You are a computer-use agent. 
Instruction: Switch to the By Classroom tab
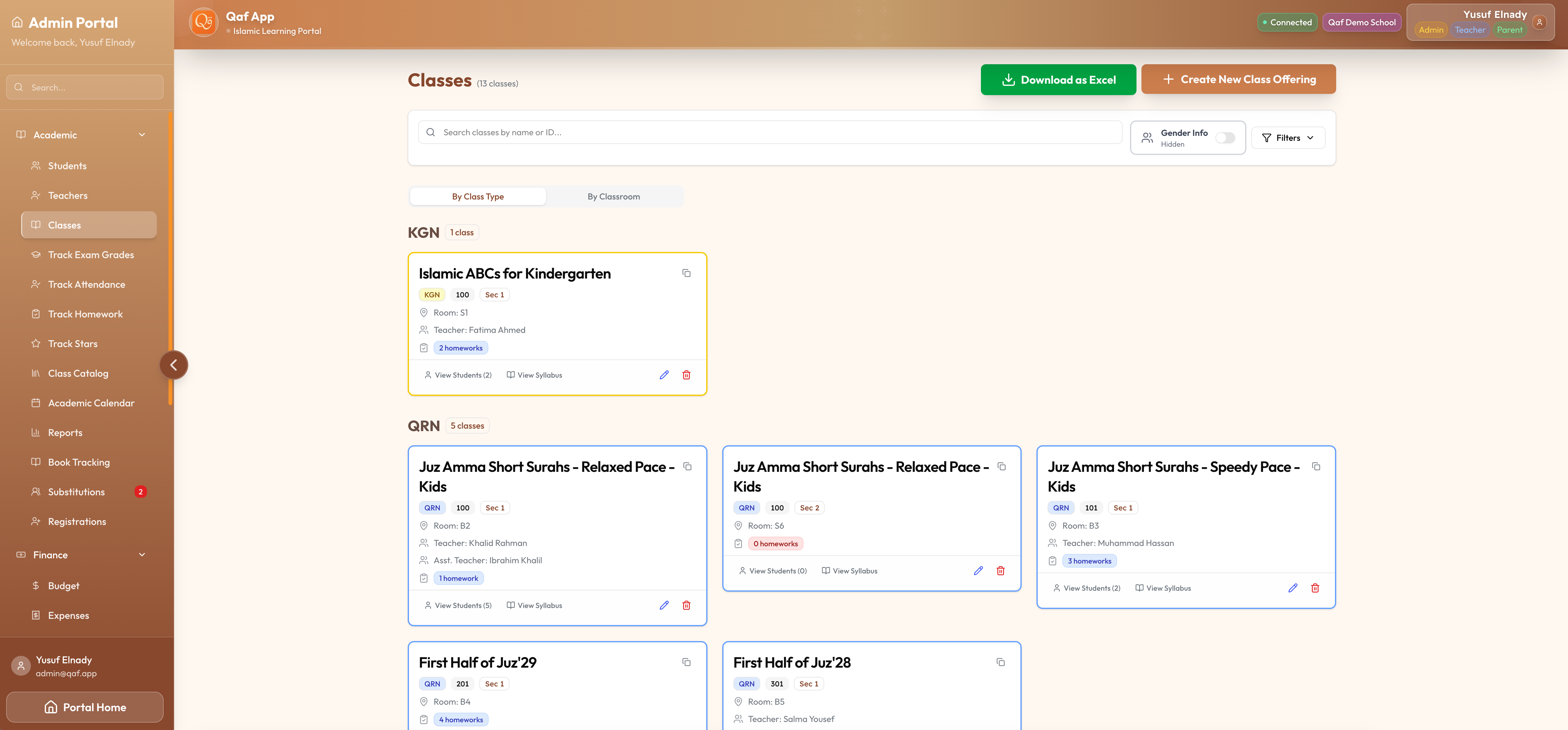tap(614, 196)
